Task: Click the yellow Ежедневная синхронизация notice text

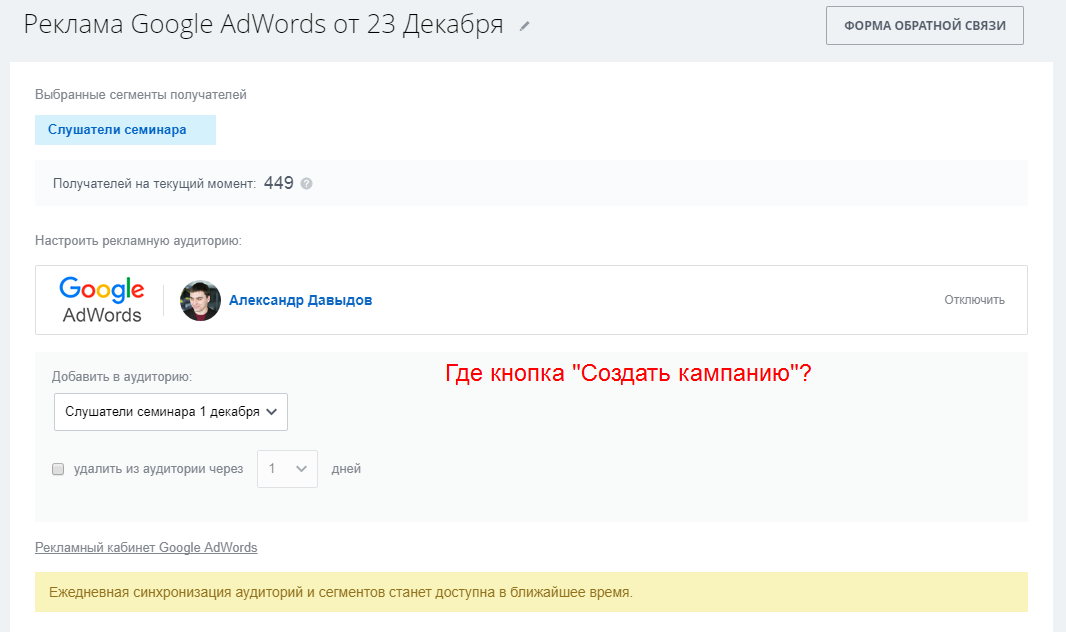Action: 341,593
